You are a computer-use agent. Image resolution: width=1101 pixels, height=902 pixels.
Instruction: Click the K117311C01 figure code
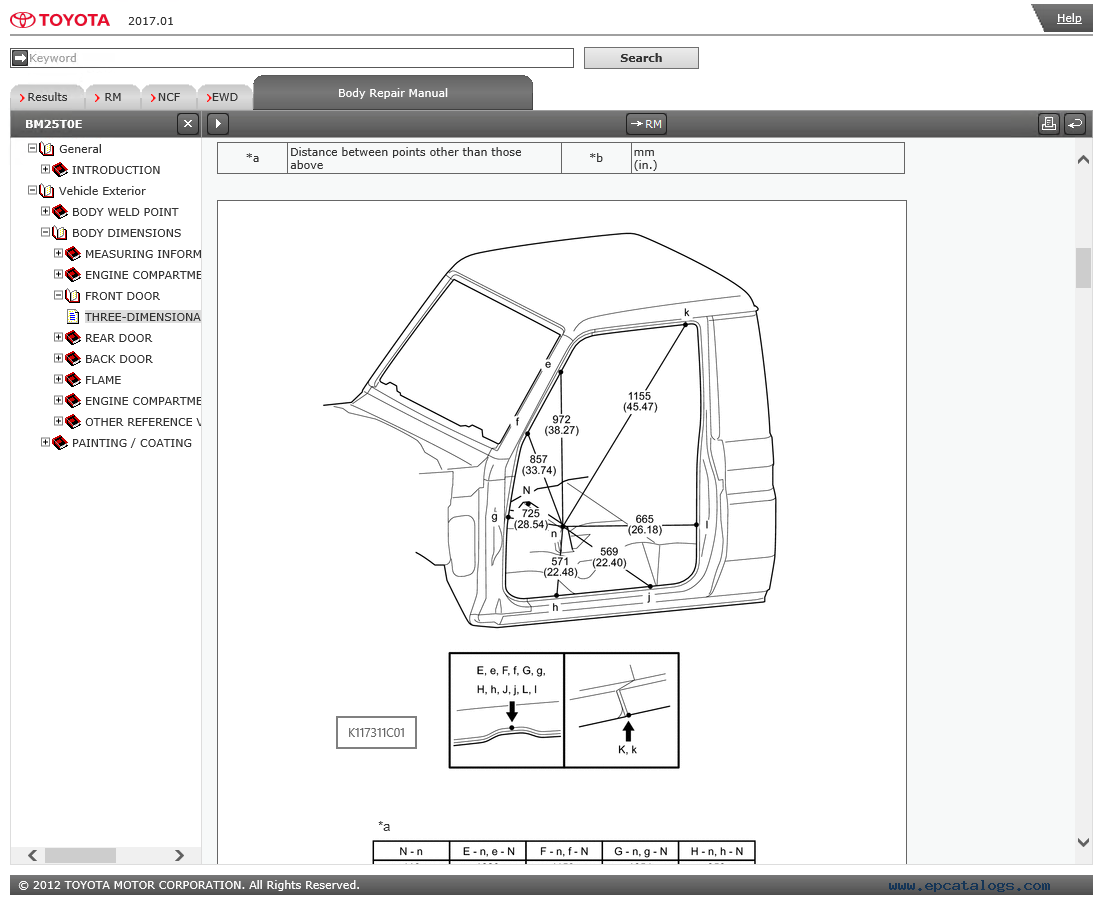(376, 733)
